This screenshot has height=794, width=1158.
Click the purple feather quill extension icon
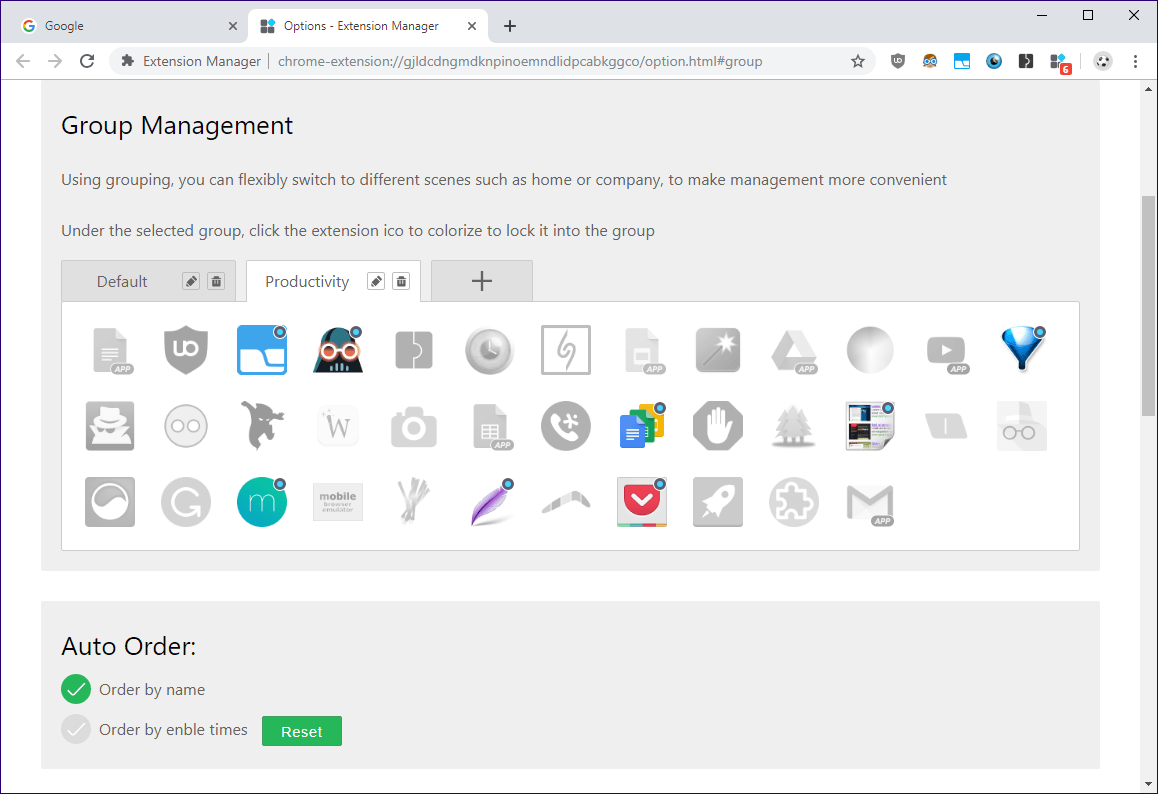[492, 502]
